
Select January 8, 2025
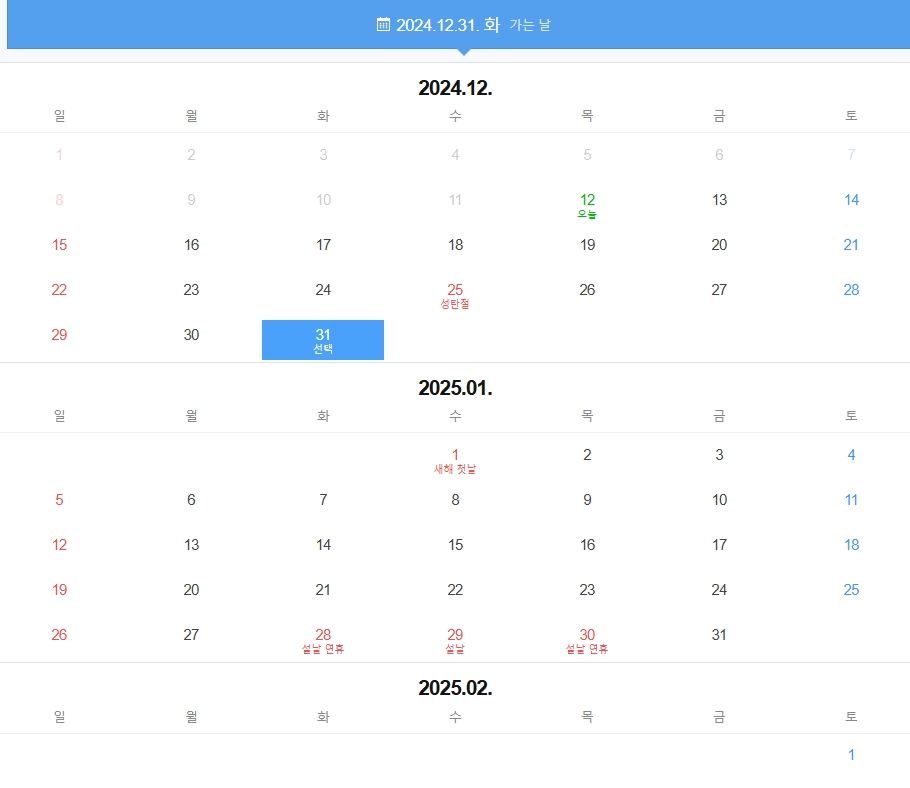(456, 500)
